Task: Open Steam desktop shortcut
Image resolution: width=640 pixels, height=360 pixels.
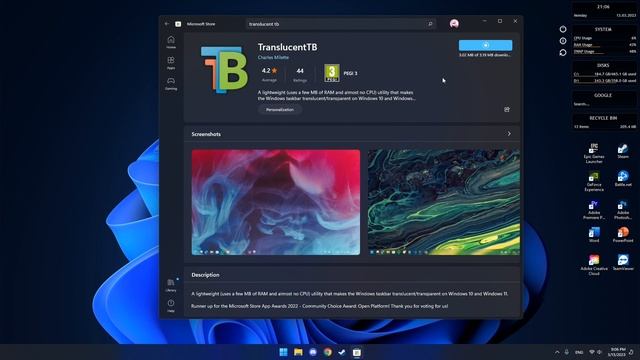Action: (x=623, y=151)
